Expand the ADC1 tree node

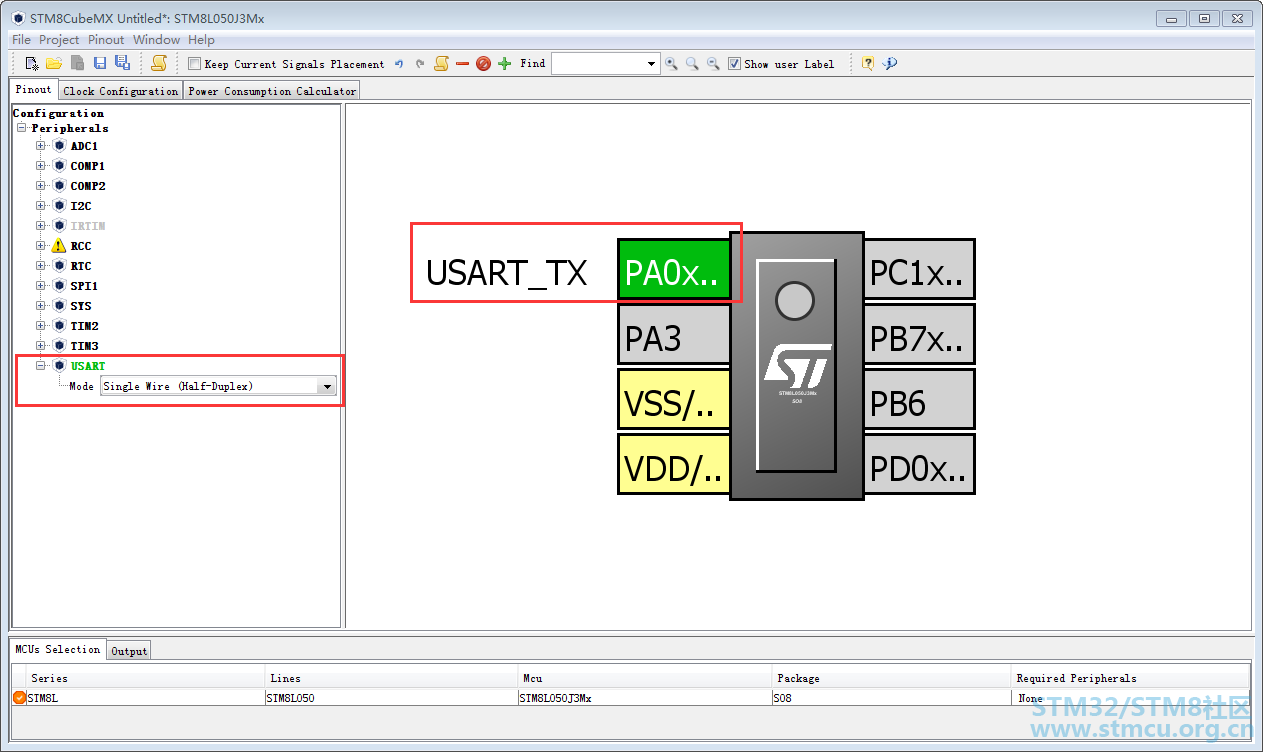click(41, 145)
